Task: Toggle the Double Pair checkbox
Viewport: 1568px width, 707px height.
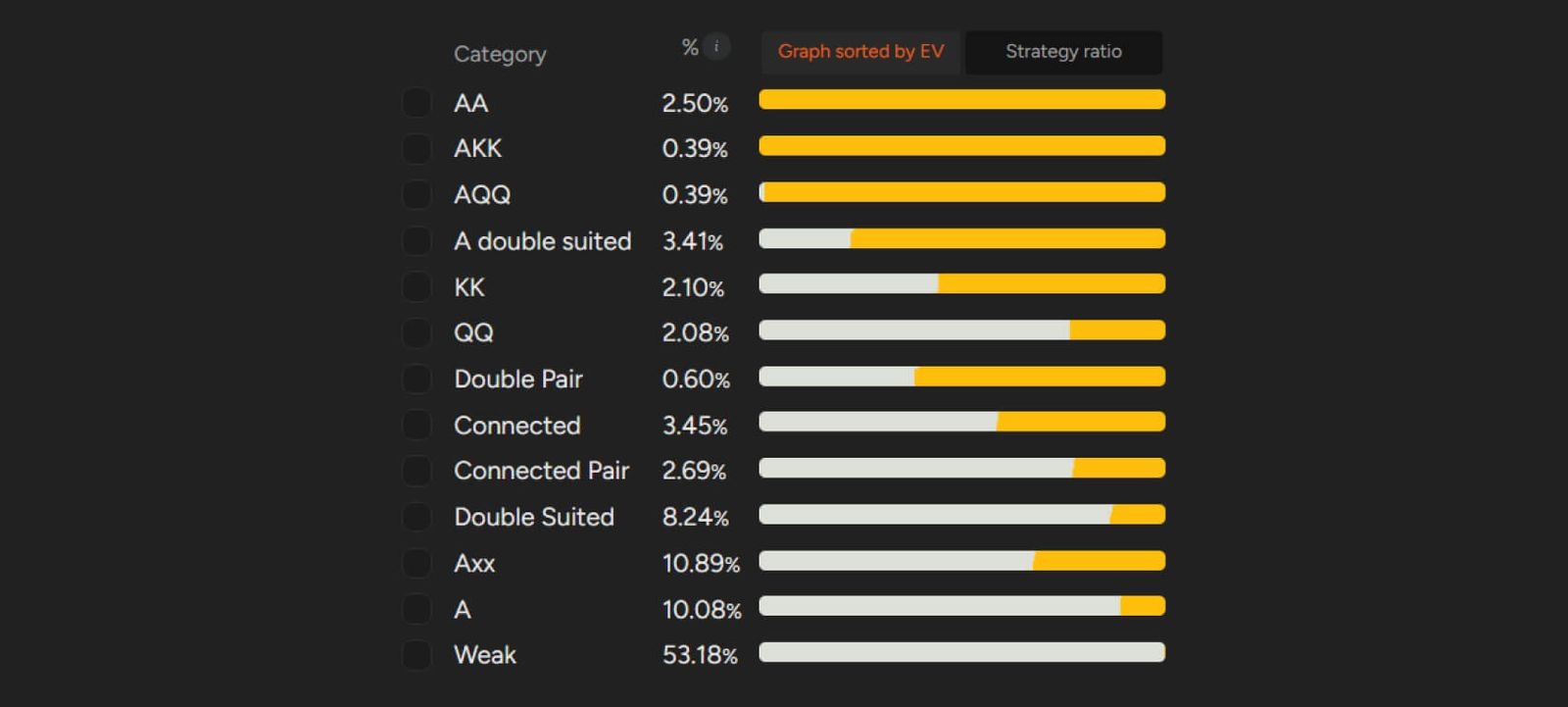Action: coord(416,379)
